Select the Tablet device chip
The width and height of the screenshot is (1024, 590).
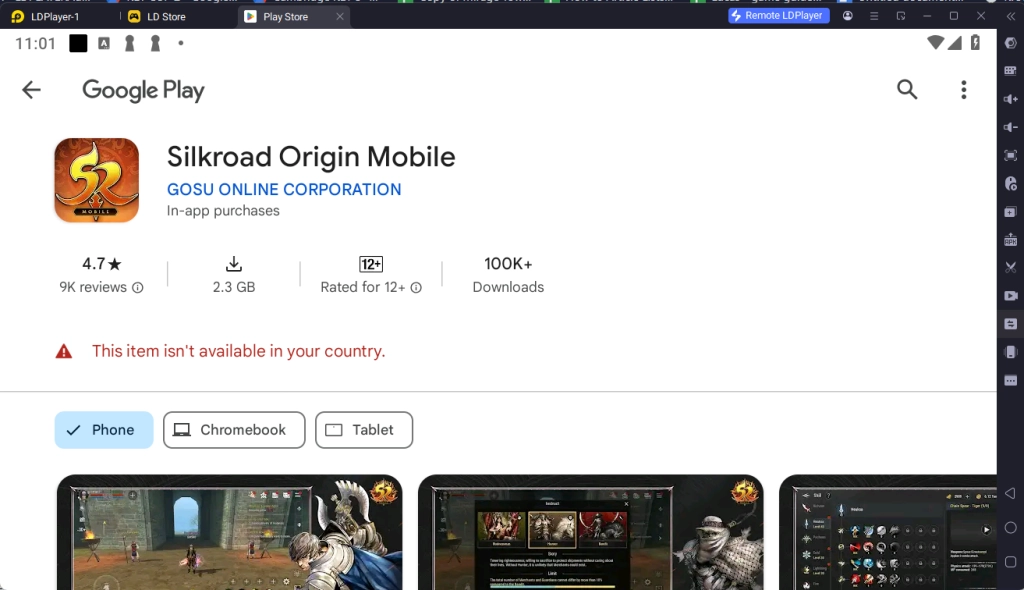tap(364, 430)
